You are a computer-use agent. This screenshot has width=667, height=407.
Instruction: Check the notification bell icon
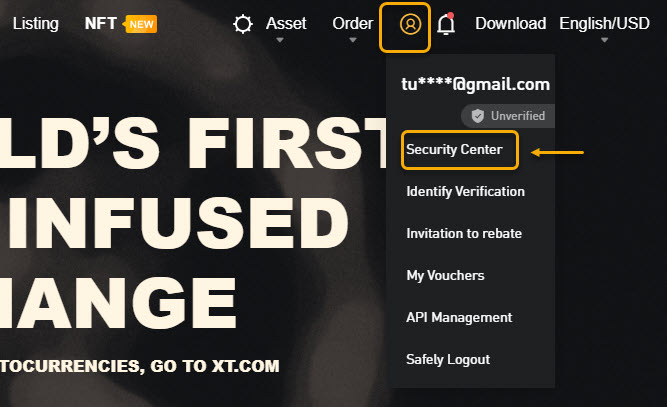446,24
